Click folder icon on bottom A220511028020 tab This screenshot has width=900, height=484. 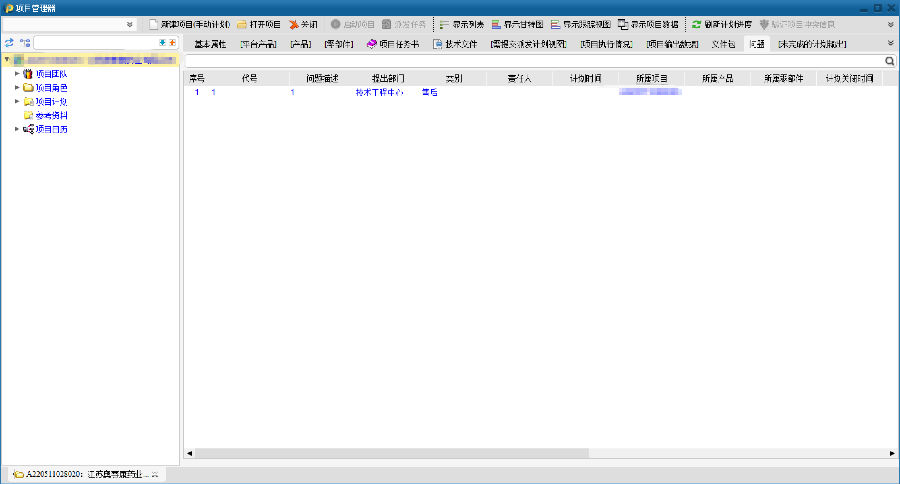tap(18, 474)
